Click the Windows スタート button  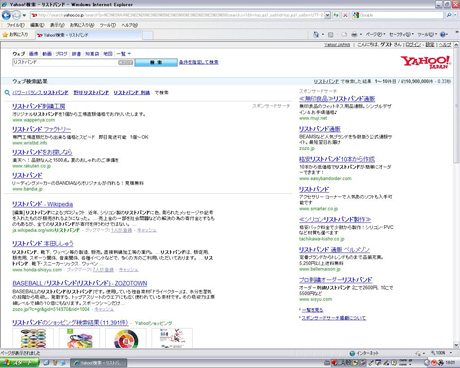tap(19, 363)
